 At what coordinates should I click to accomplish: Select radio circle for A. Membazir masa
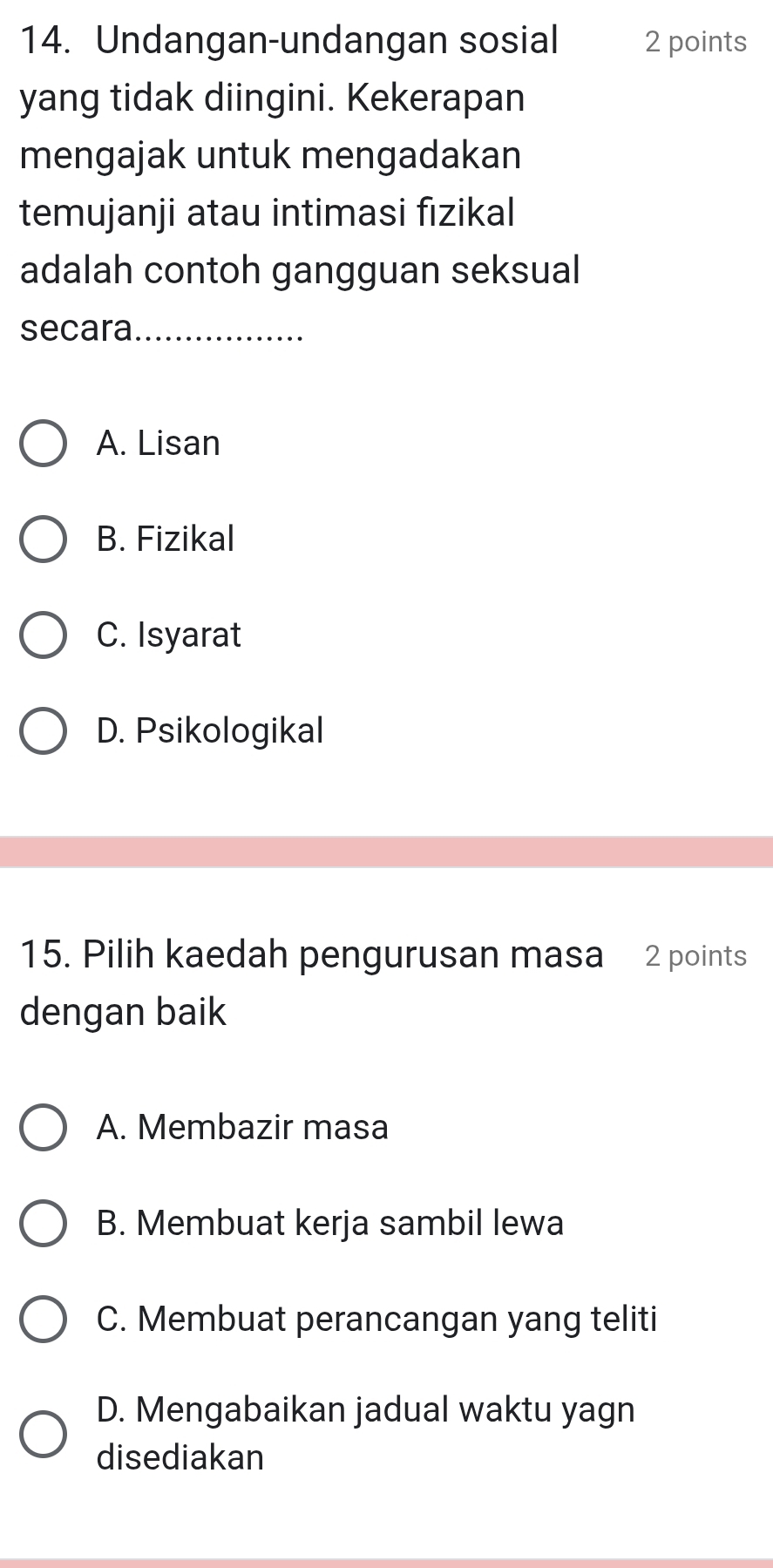point(42,1129)
